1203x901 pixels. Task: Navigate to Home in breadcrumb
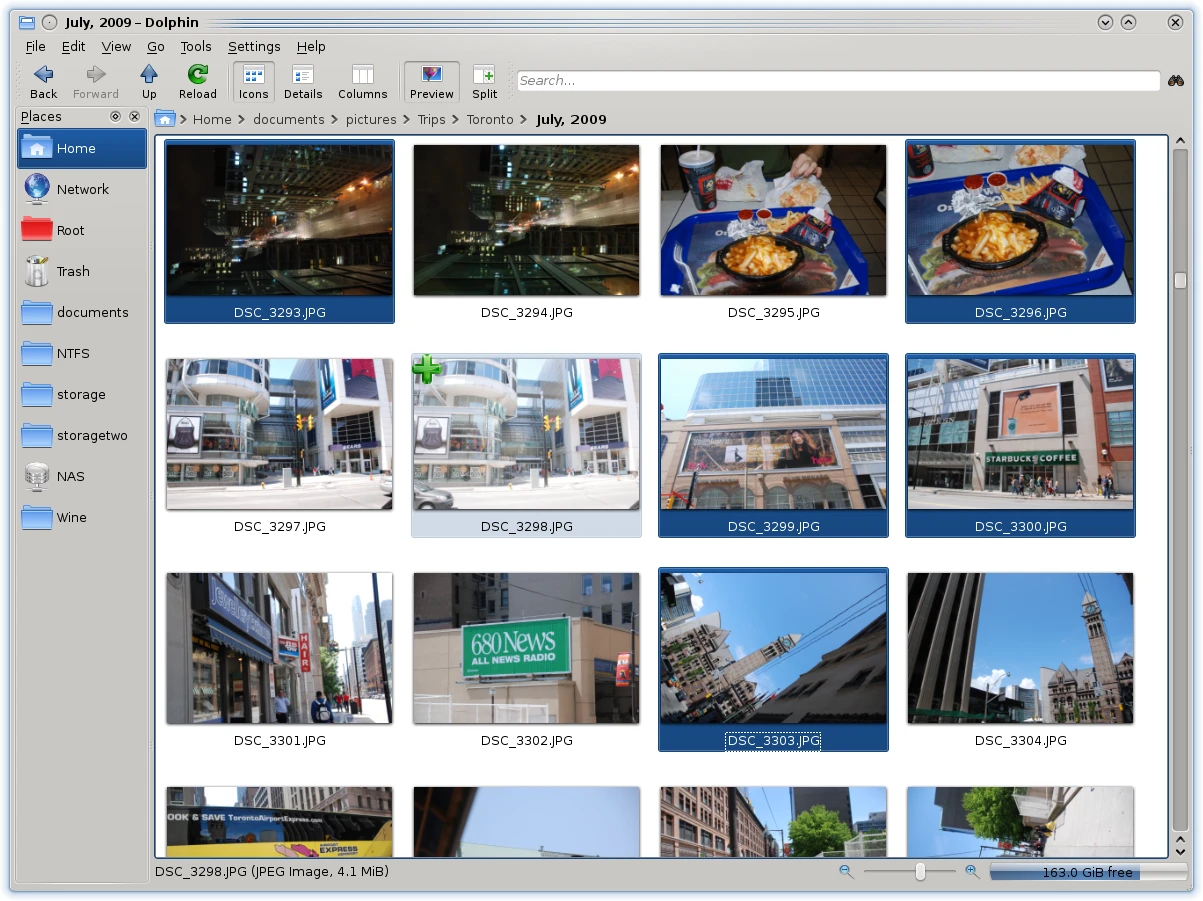212,119
